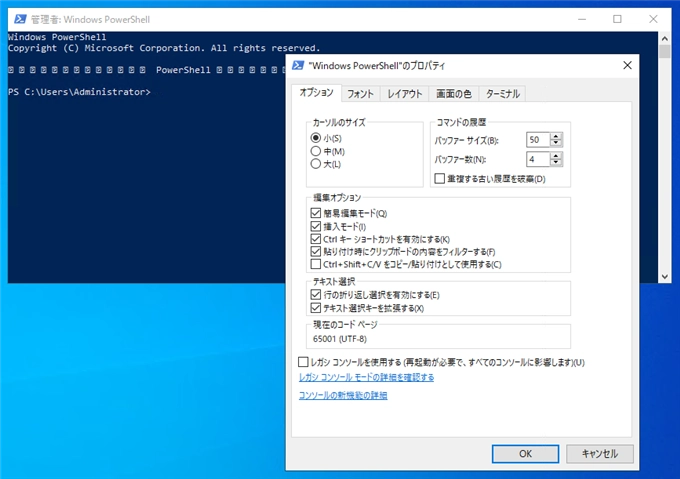Maximize the Windows PowerShell window

tap(617, 19)
